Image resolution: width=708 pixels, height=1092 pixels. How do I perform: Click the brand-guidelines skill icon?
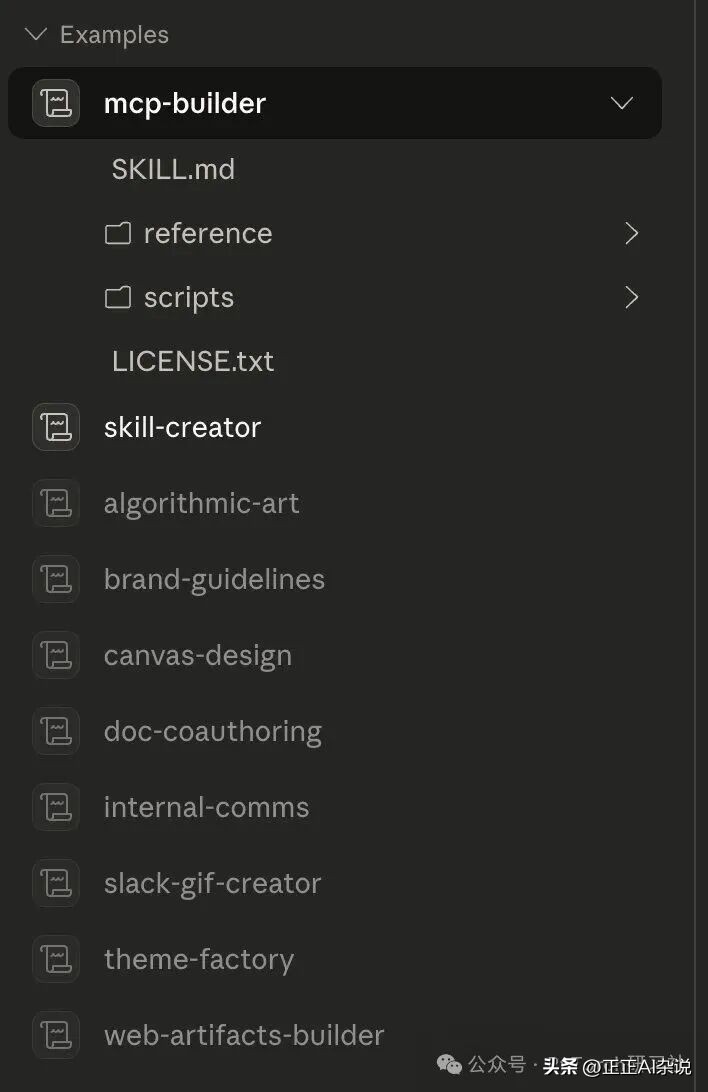click(56, 579)
